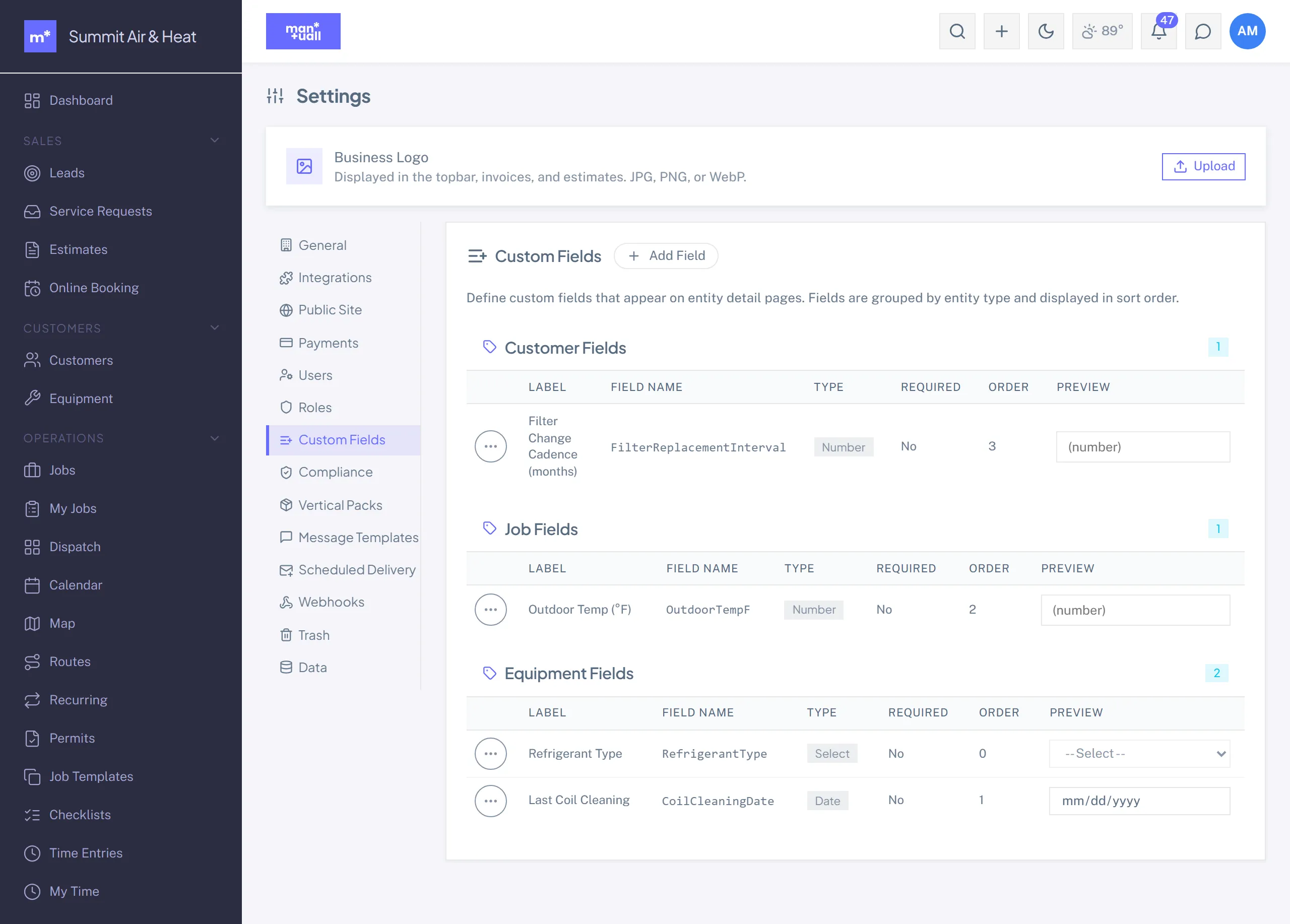This screenshot has height=924, width=1290.
Task: Open the 89° weather widget
Action: pos(1103,31)
